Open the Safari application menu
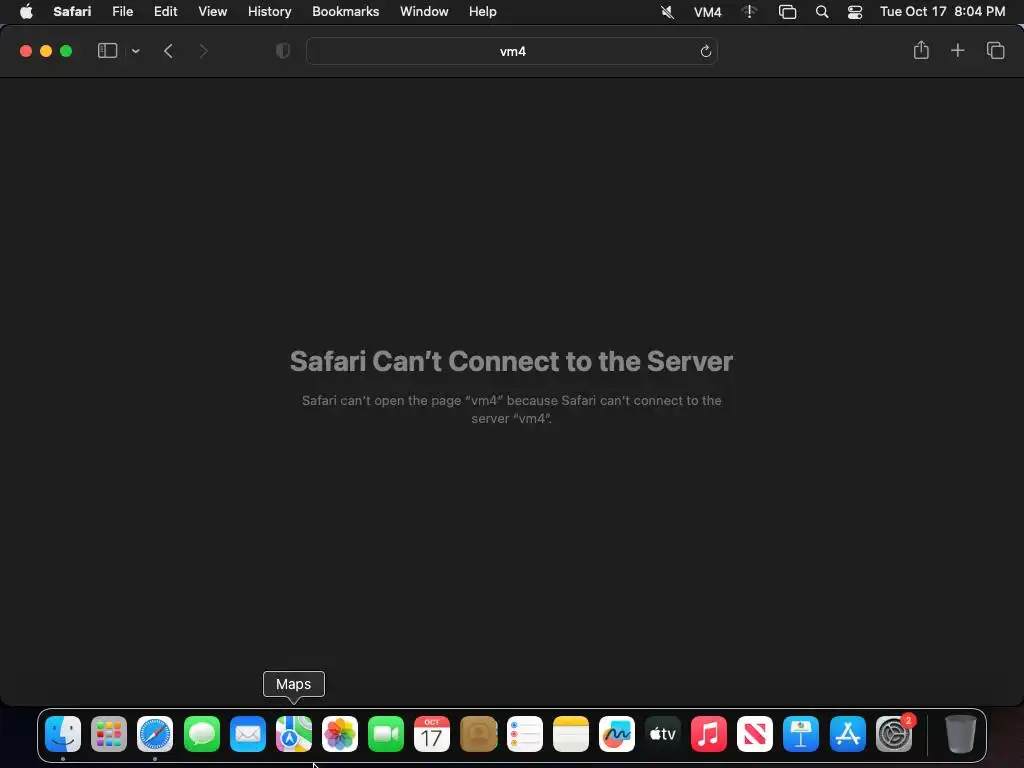This screenshot has height=768, width=1024. [x=72, y=11]
